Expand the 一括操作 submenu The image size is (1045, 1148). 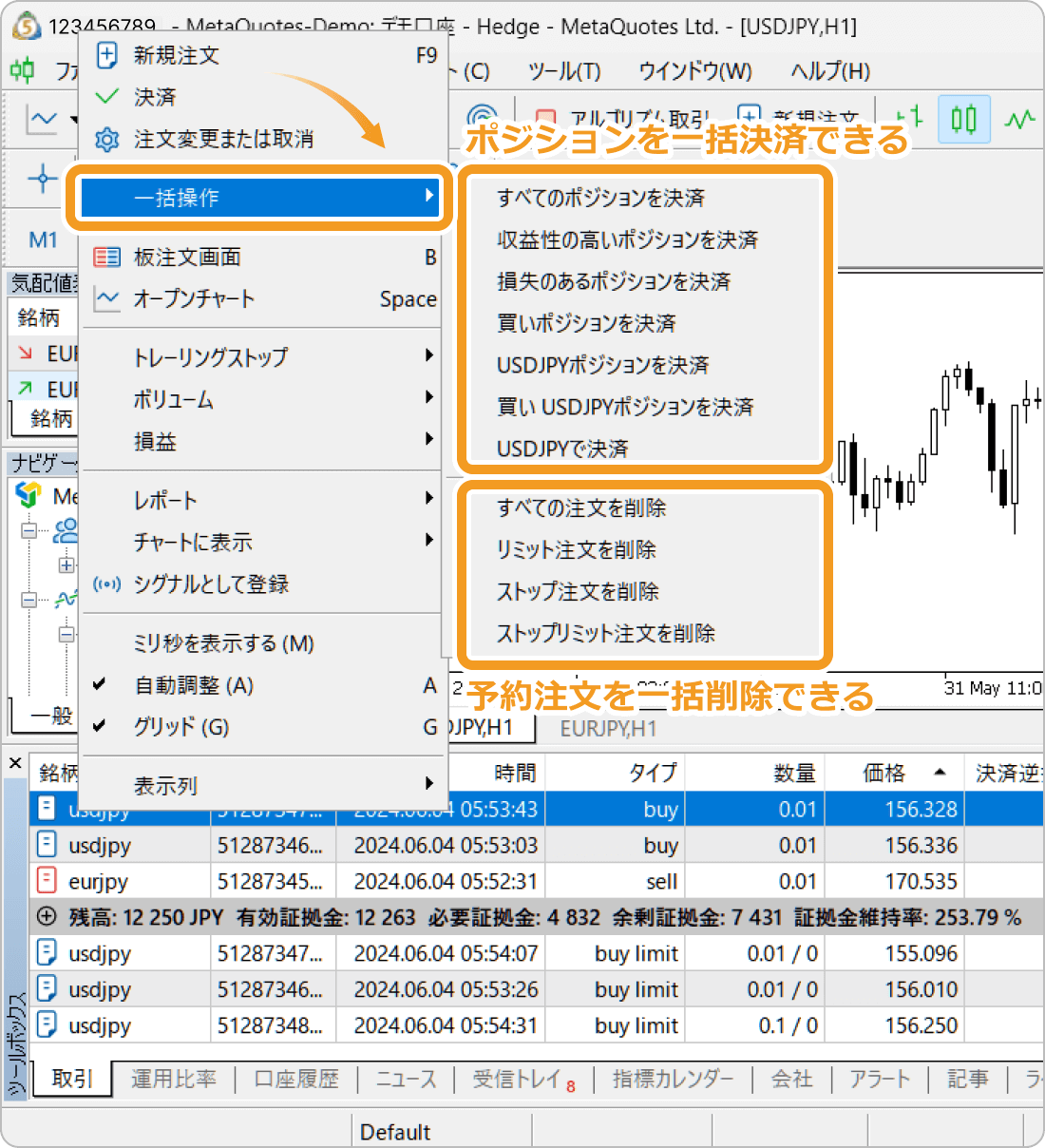259,198
